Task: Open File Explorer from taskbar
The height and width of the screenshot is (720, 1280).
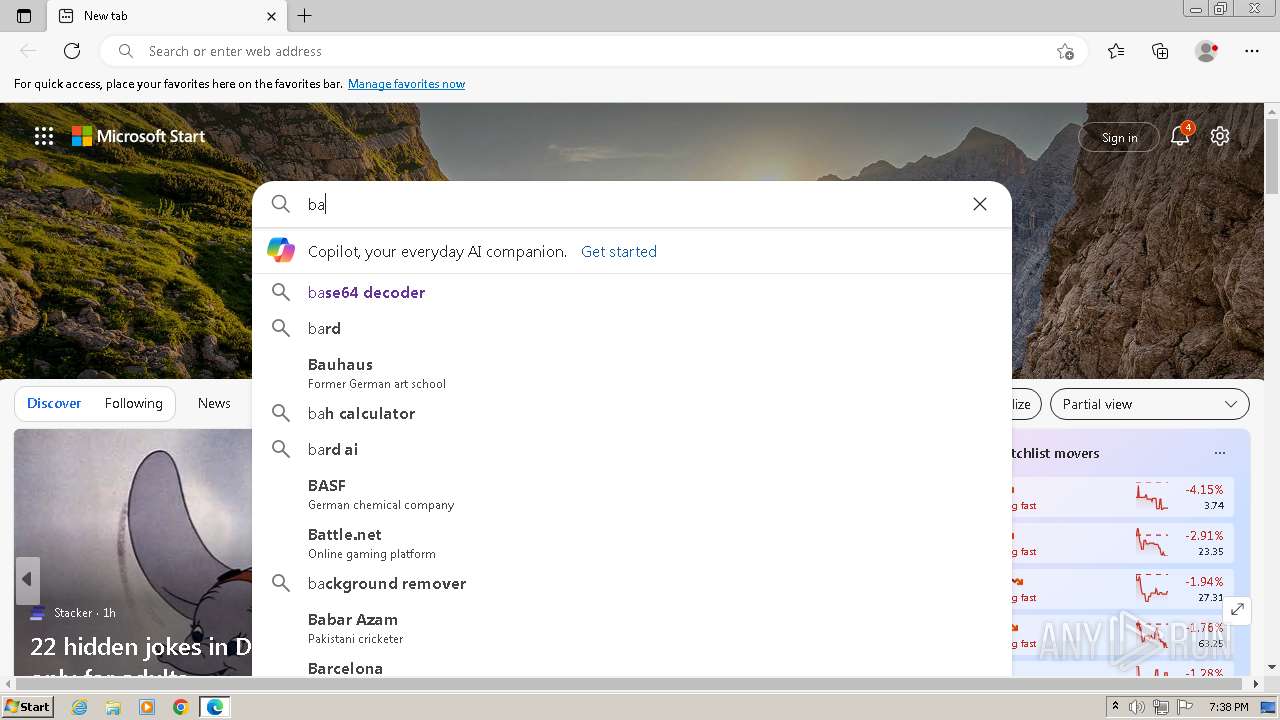Action: 113,707
